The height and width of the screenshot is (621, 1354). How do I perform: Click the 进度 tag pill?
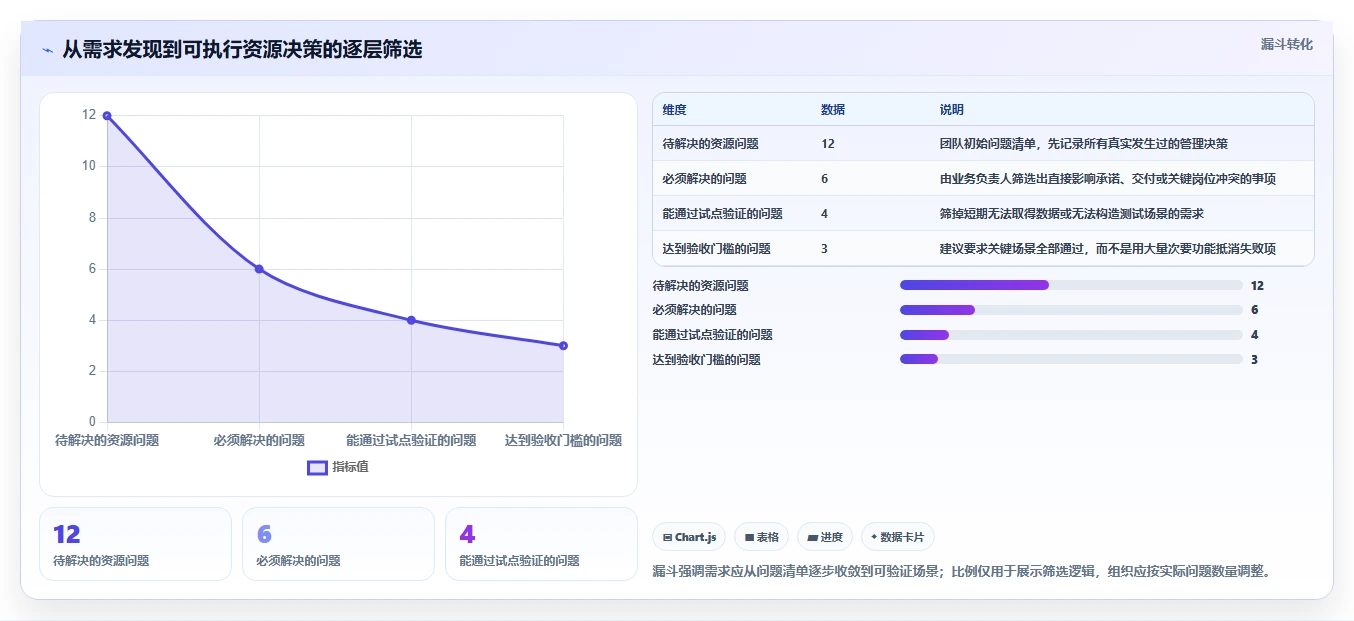825,537
